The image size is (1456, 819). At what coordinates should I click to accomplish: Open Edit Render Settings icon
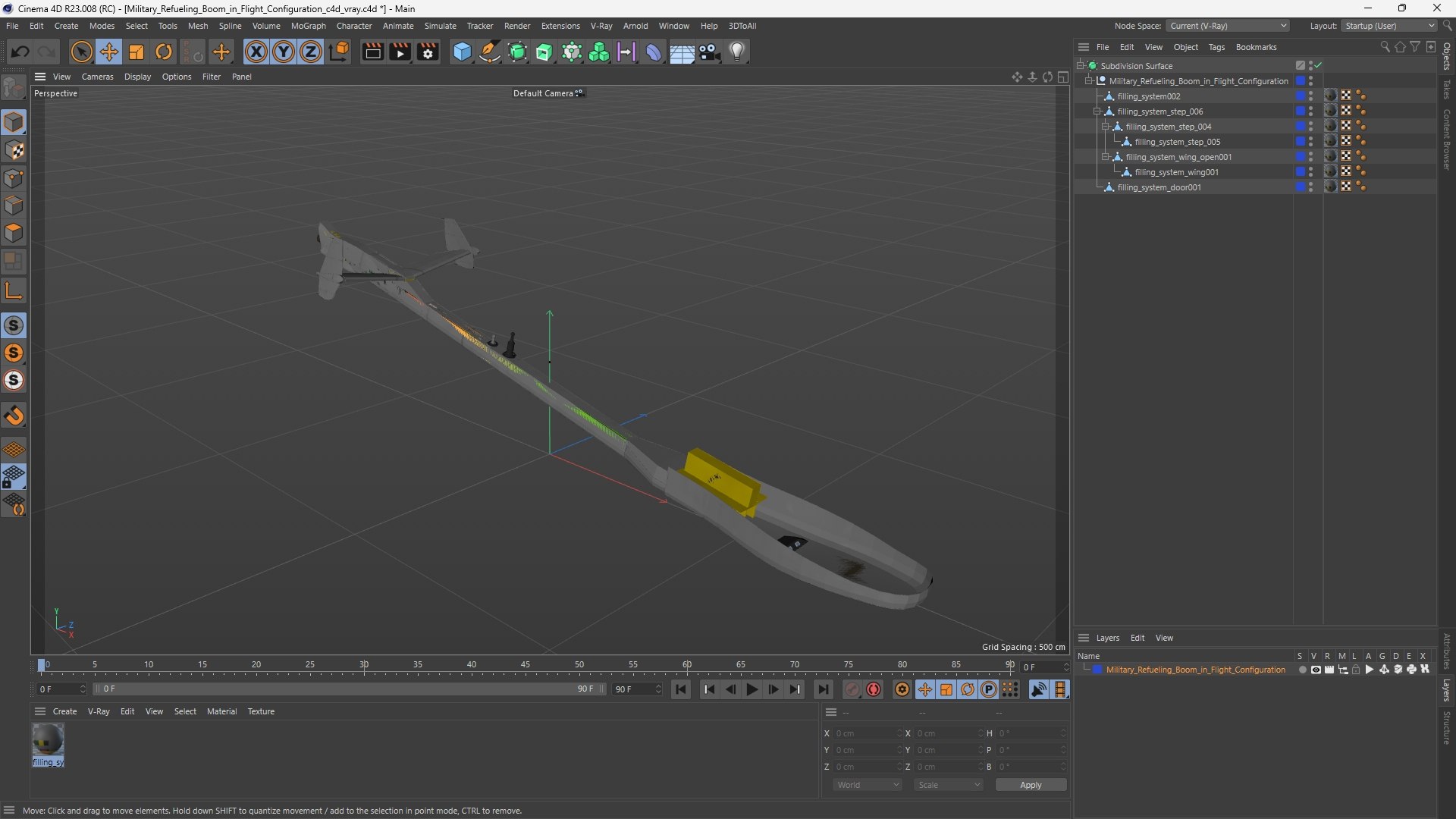[x=428, y=52]
